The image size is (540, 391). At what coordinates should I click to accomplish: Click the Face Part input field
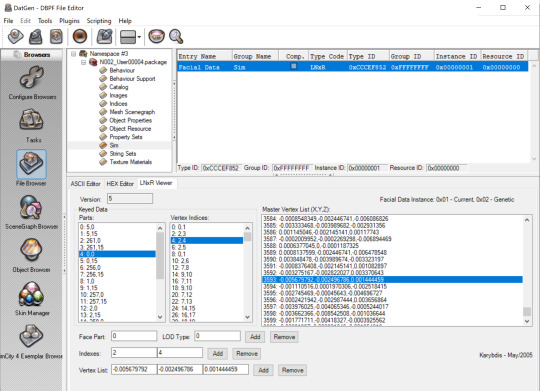pos(134,336)
